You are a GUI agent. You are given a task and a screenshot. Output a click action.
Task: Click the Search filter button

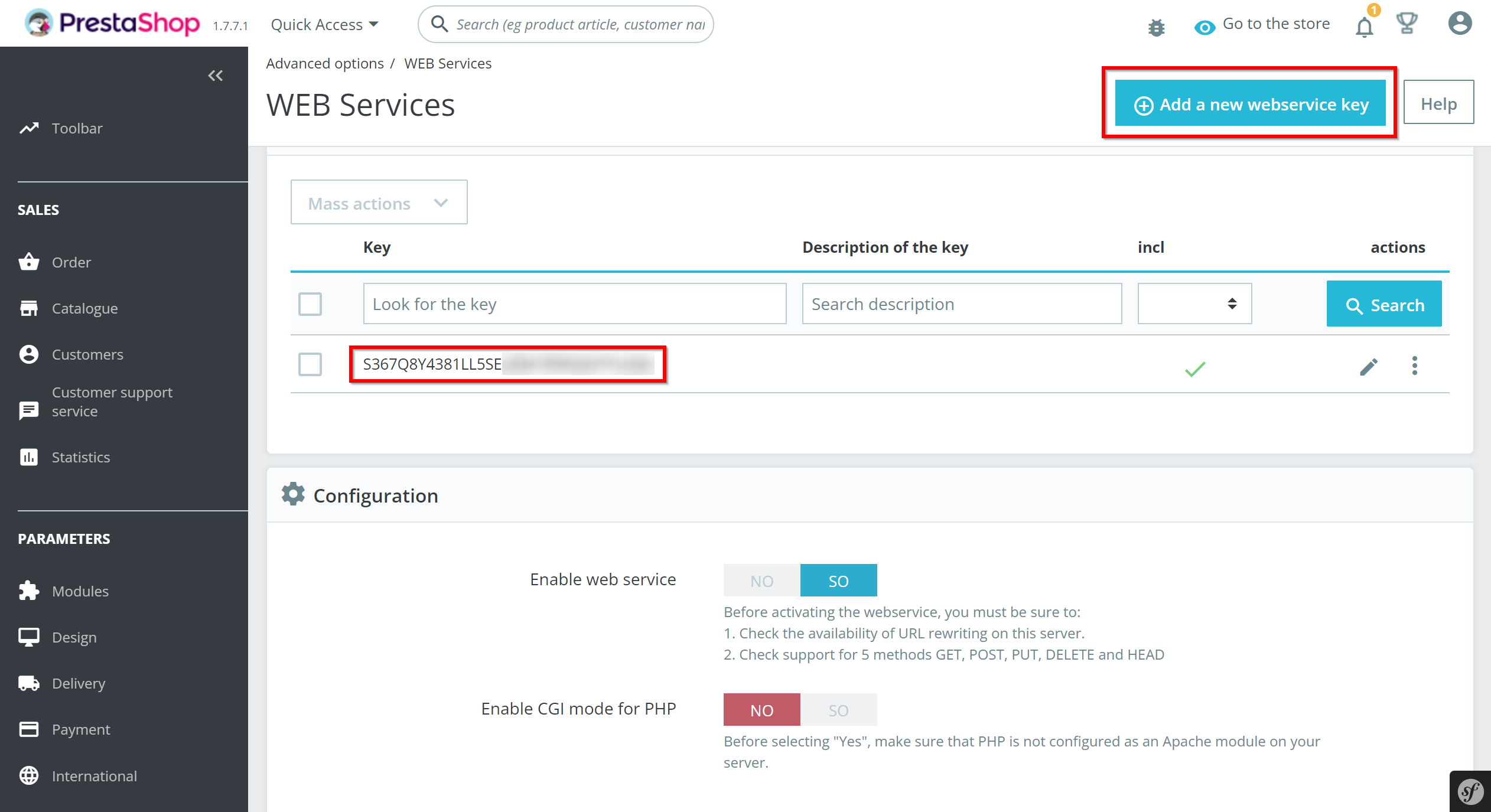(x=1384, y=304)
